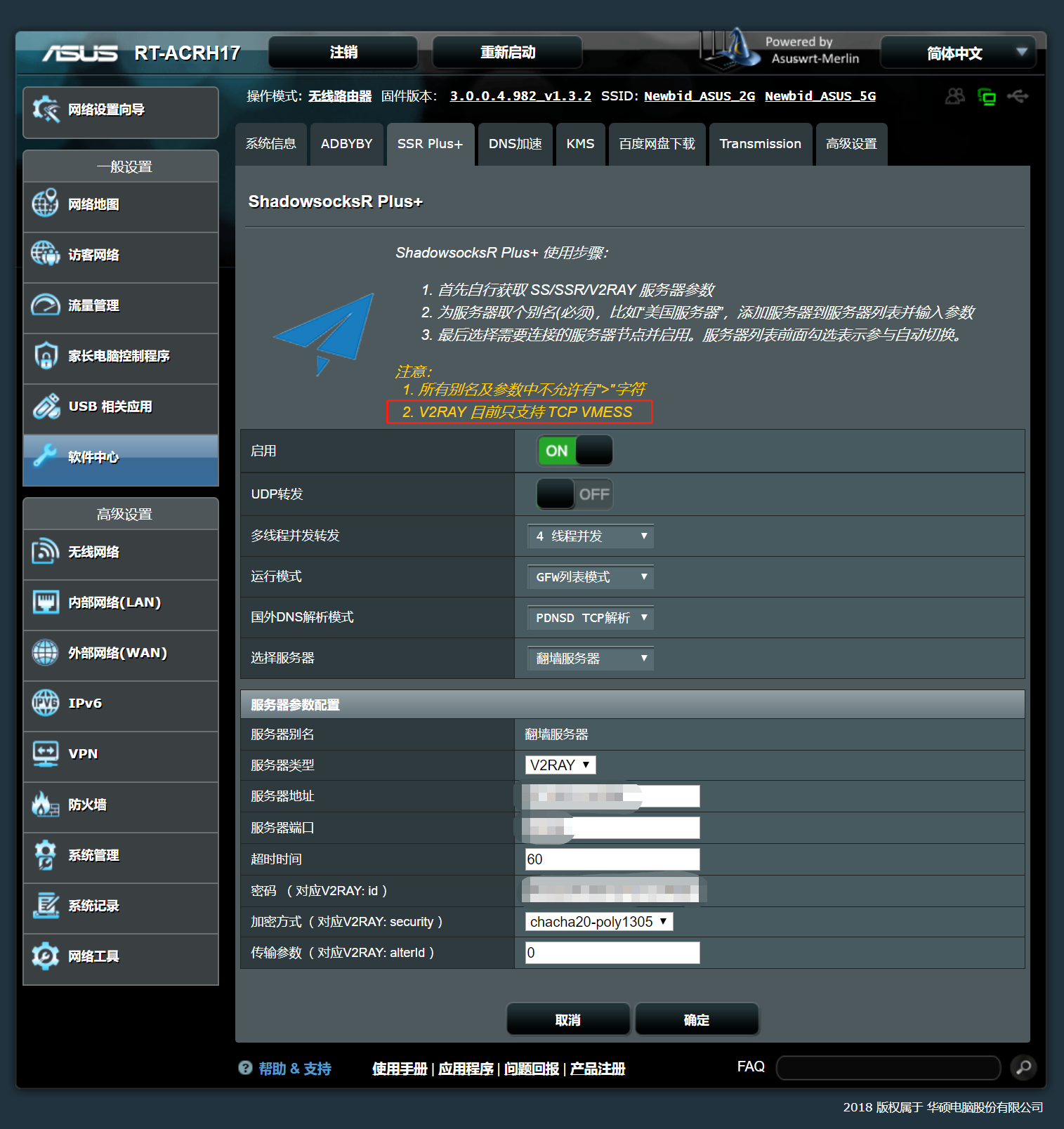Open firmware version 3.0.0.4.982_v1.3.2 link
Image resolution: width=1064 pixels, height=1129 pixels.
click(x=520, y=96)
